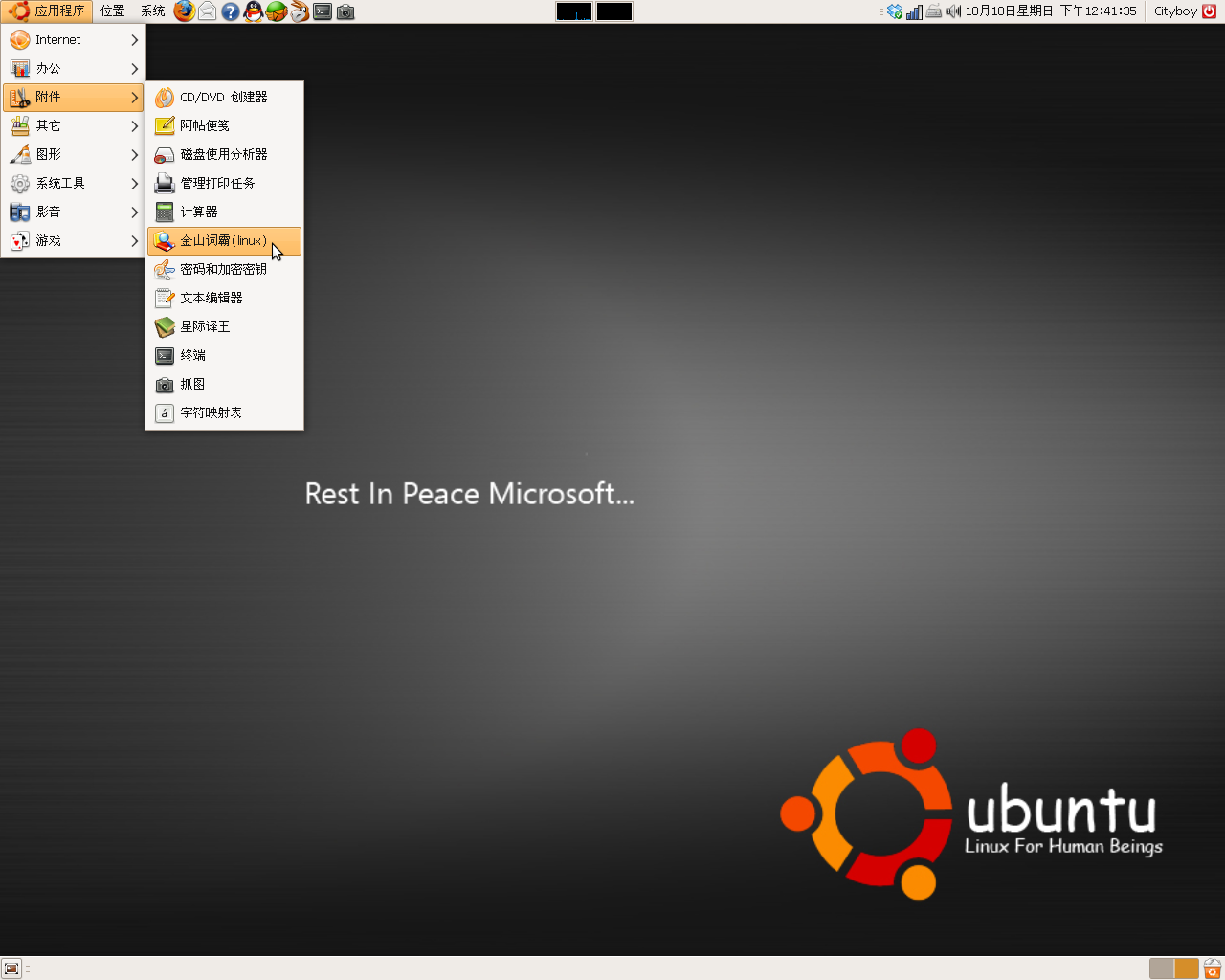The width and height of the screenshot is (1225, 980).
Task: Open the 应用程序 applications menu
Action: tap(47, 11)
